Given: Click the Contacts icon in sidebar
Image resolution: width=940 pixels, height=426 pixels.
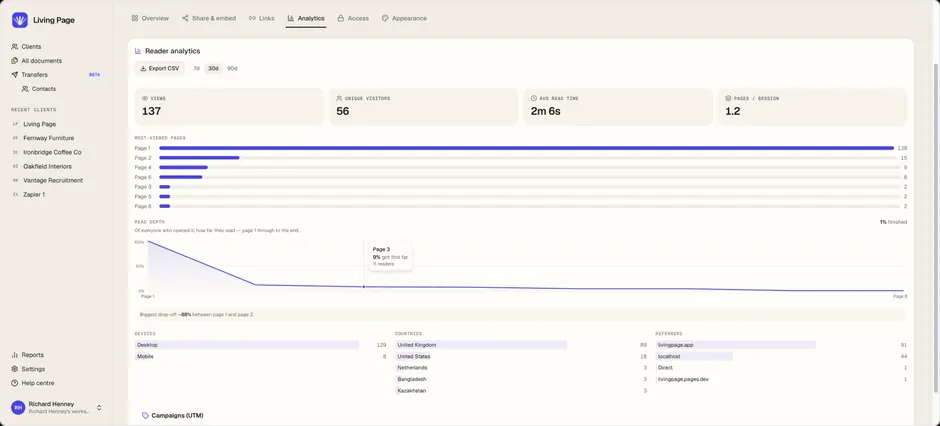Looking at the screenshot, I should point(25,89).
